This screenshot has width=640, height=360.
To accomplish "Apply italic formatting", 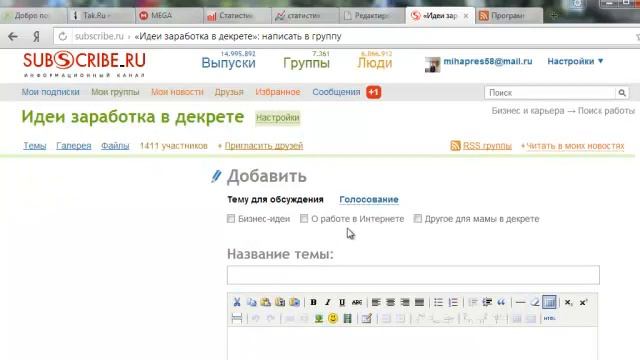I will (x=327, y=302).
